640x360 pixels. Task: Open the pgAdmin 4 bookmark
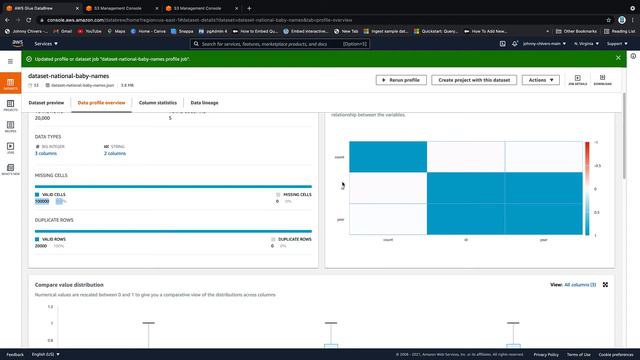pyautogui.click(x=213, y=31)
